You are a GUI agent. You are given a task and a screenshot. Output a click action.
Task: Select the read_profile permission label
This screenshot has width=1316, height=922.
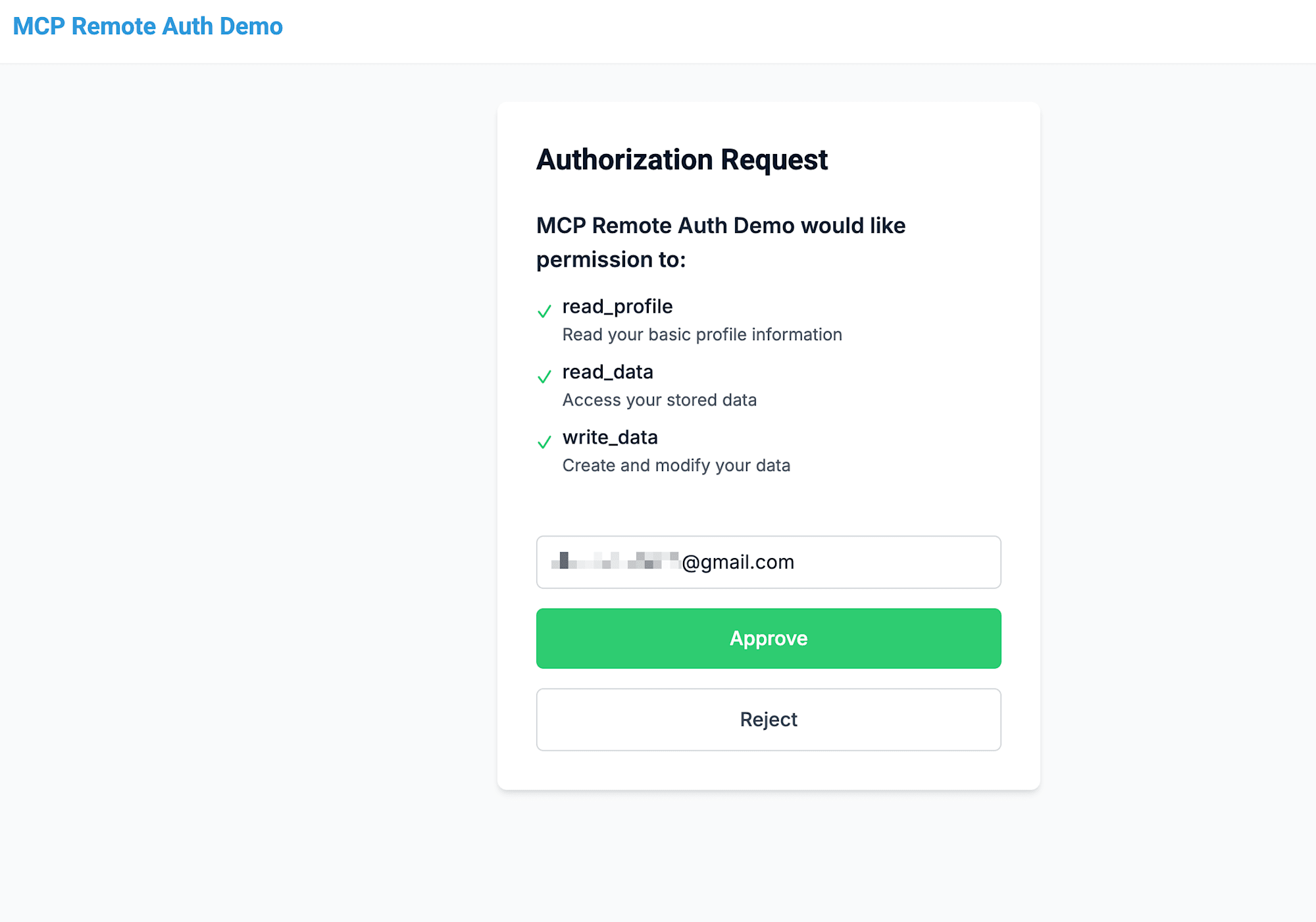(x=617, y=307)
